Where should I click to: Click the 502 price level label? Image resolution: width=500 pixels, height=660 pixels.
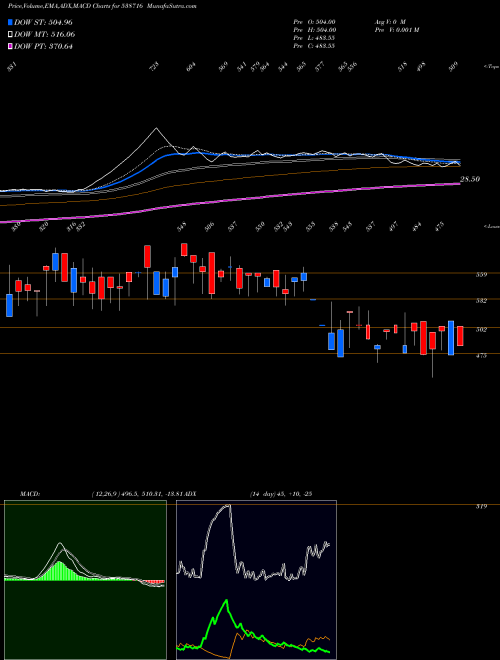481,330
